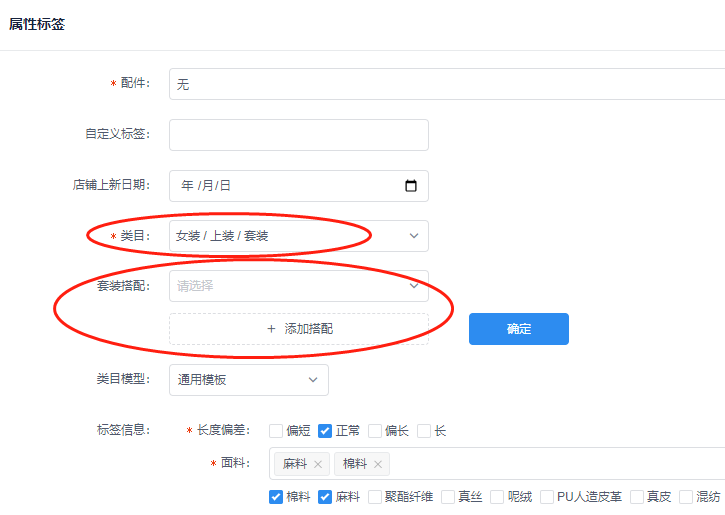Uncheck the 正常 length checkbox
Image resolution: width=725 pixels, height=515 pixels.
325,431
